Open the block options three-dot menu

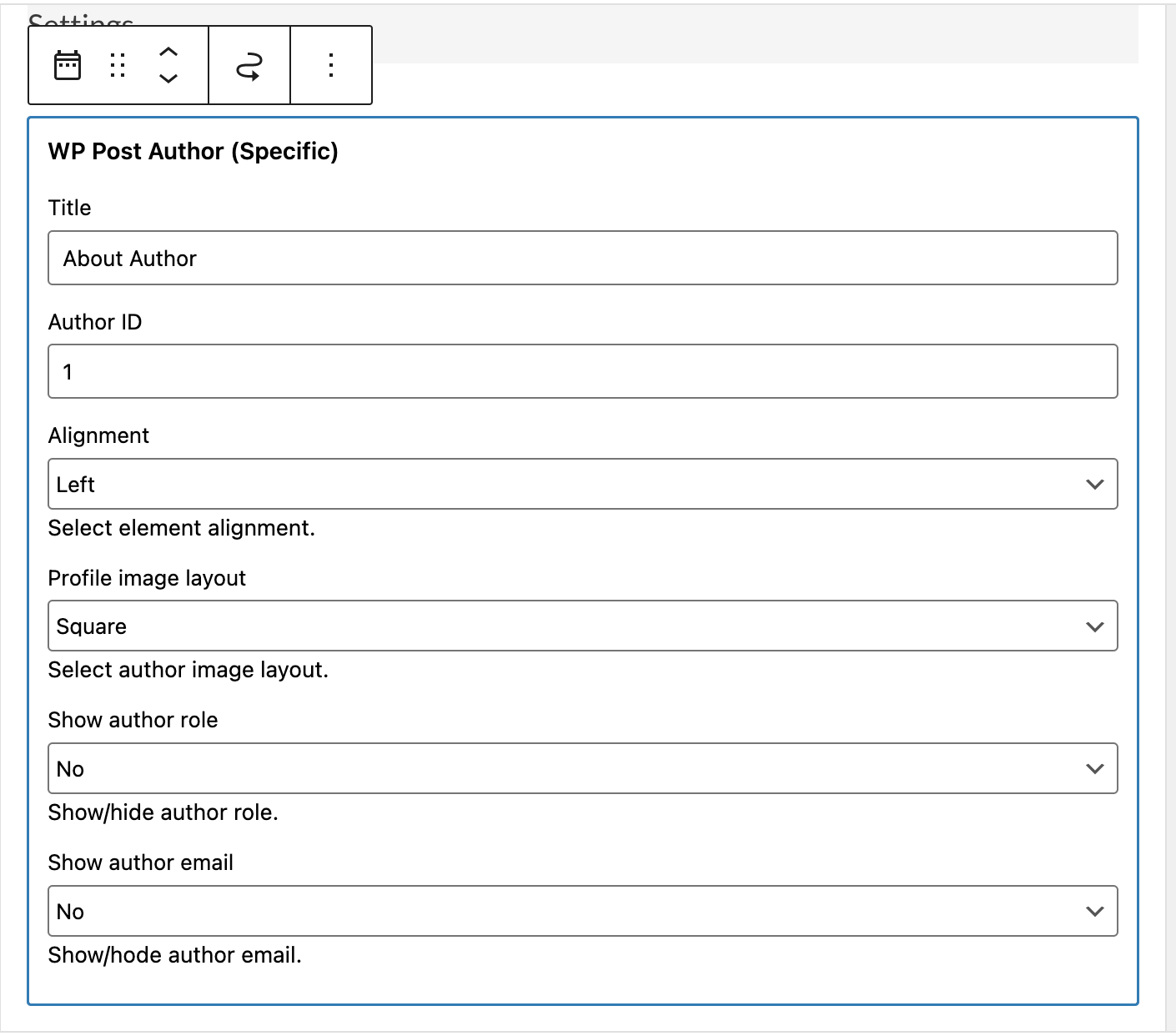331,65
